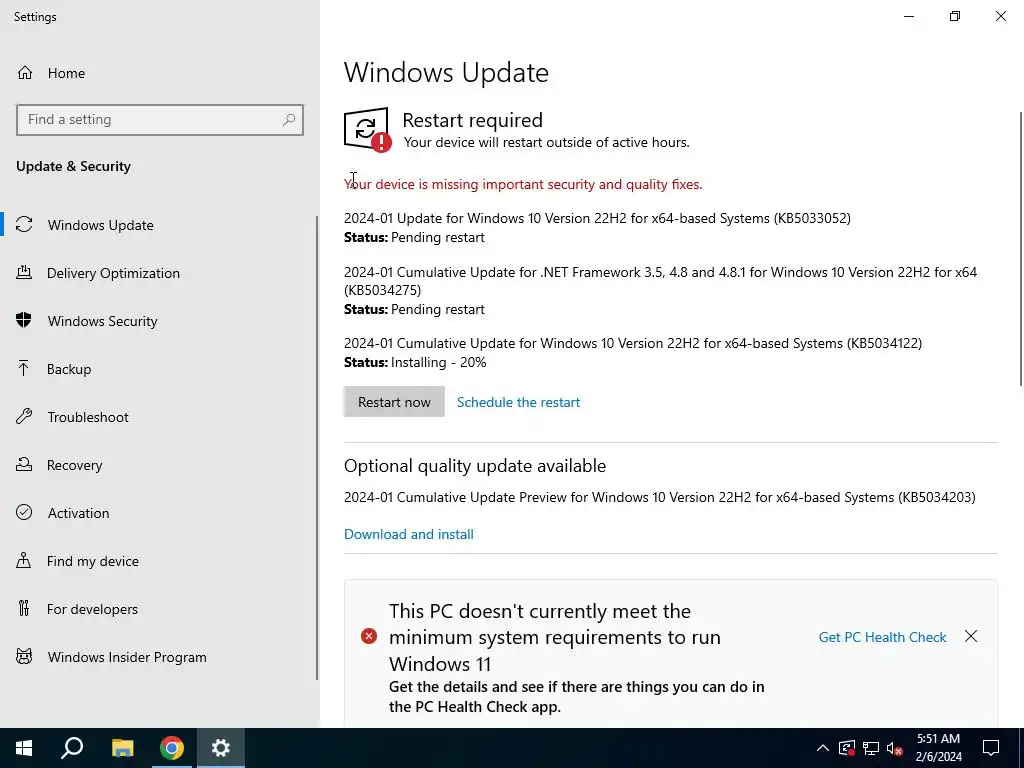Viewport: 1024px width, 768px height.
Task: Click the red error icon in Windows 11 banner
Action: click(369, 636)
